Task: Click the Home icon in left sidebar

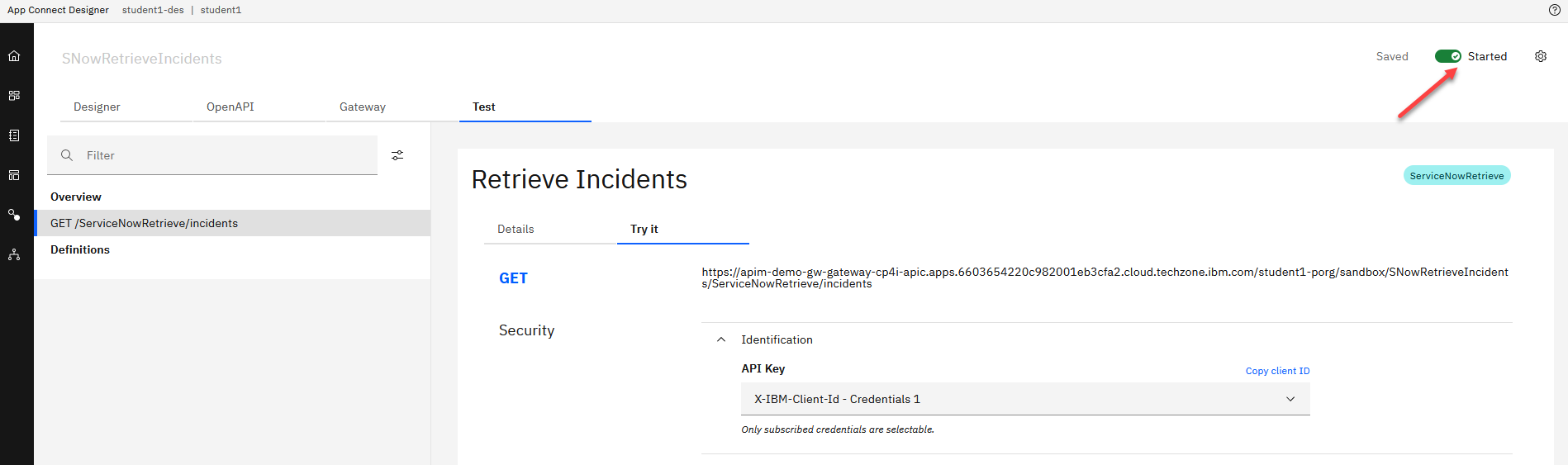Action: [14, 56]
